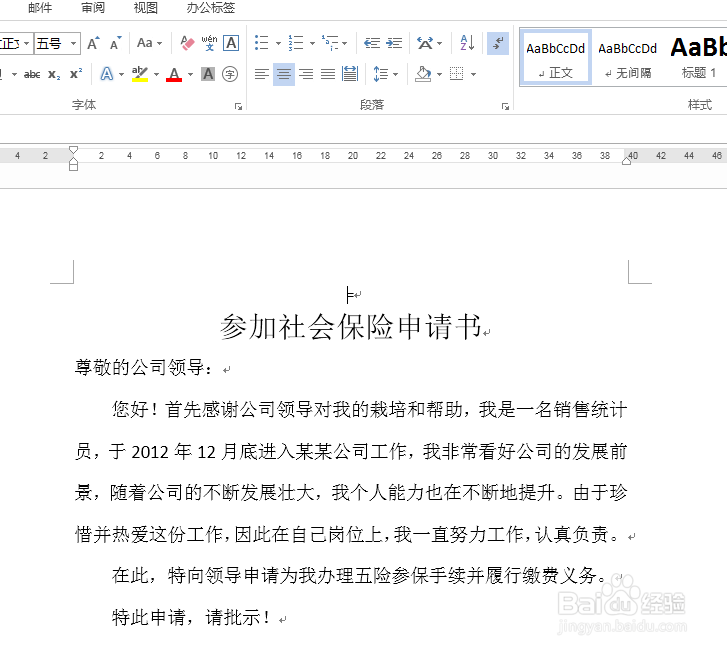Click Increase Indent icon

click(394, 43)
